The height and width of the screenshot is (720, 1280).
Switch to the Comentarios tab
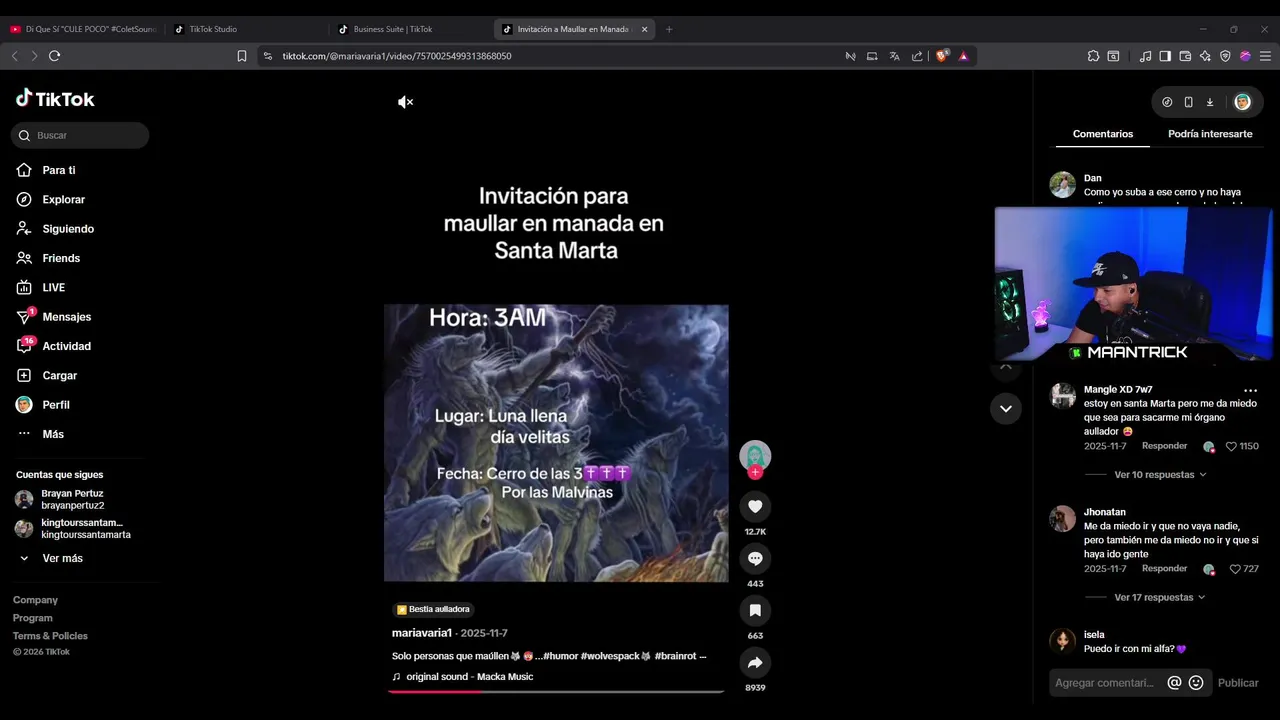(x=1103, y=134)
